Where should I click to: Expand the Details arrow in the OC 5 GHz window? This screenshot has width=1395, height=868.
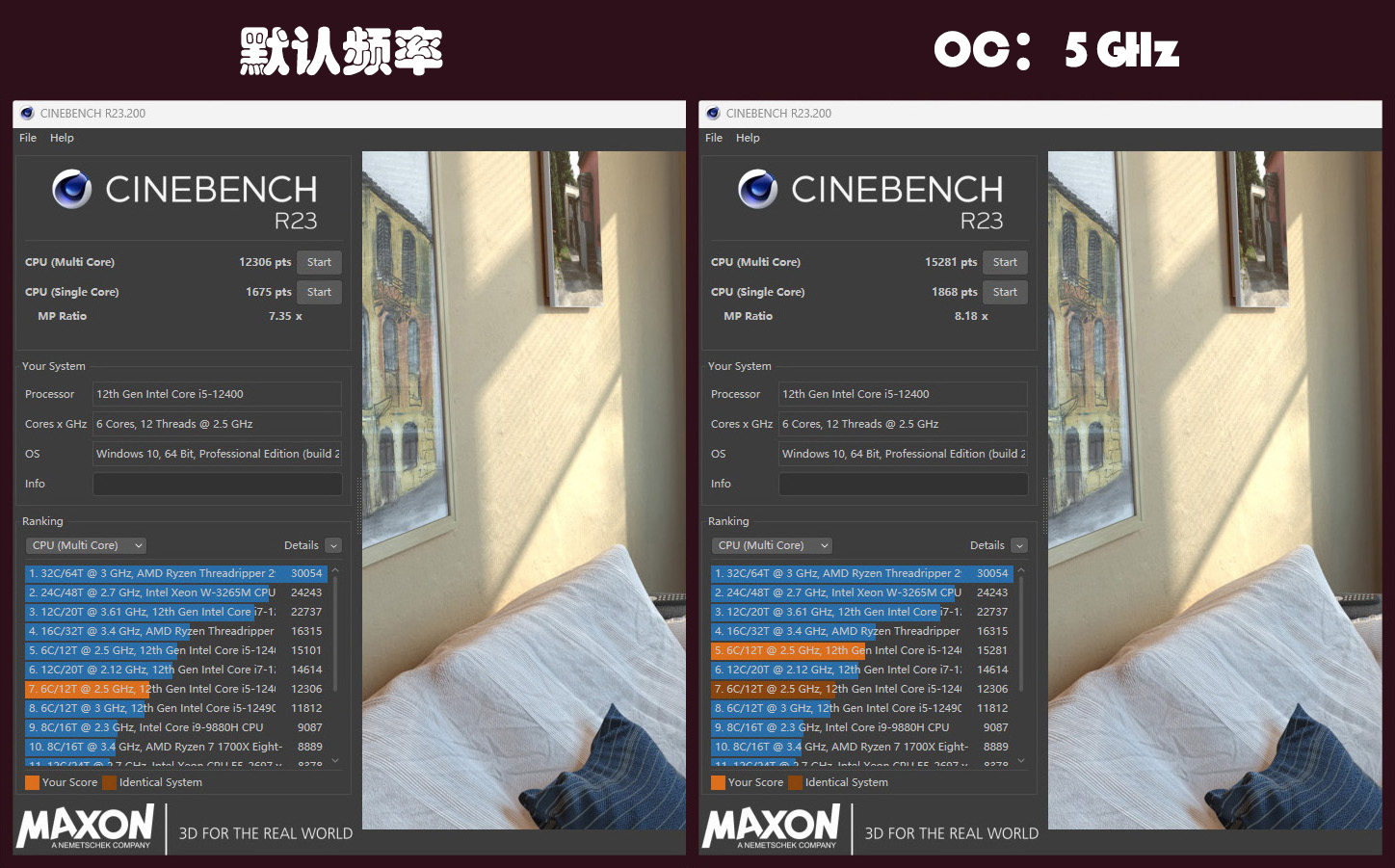pyautogui.click(x=1019, y=545)
